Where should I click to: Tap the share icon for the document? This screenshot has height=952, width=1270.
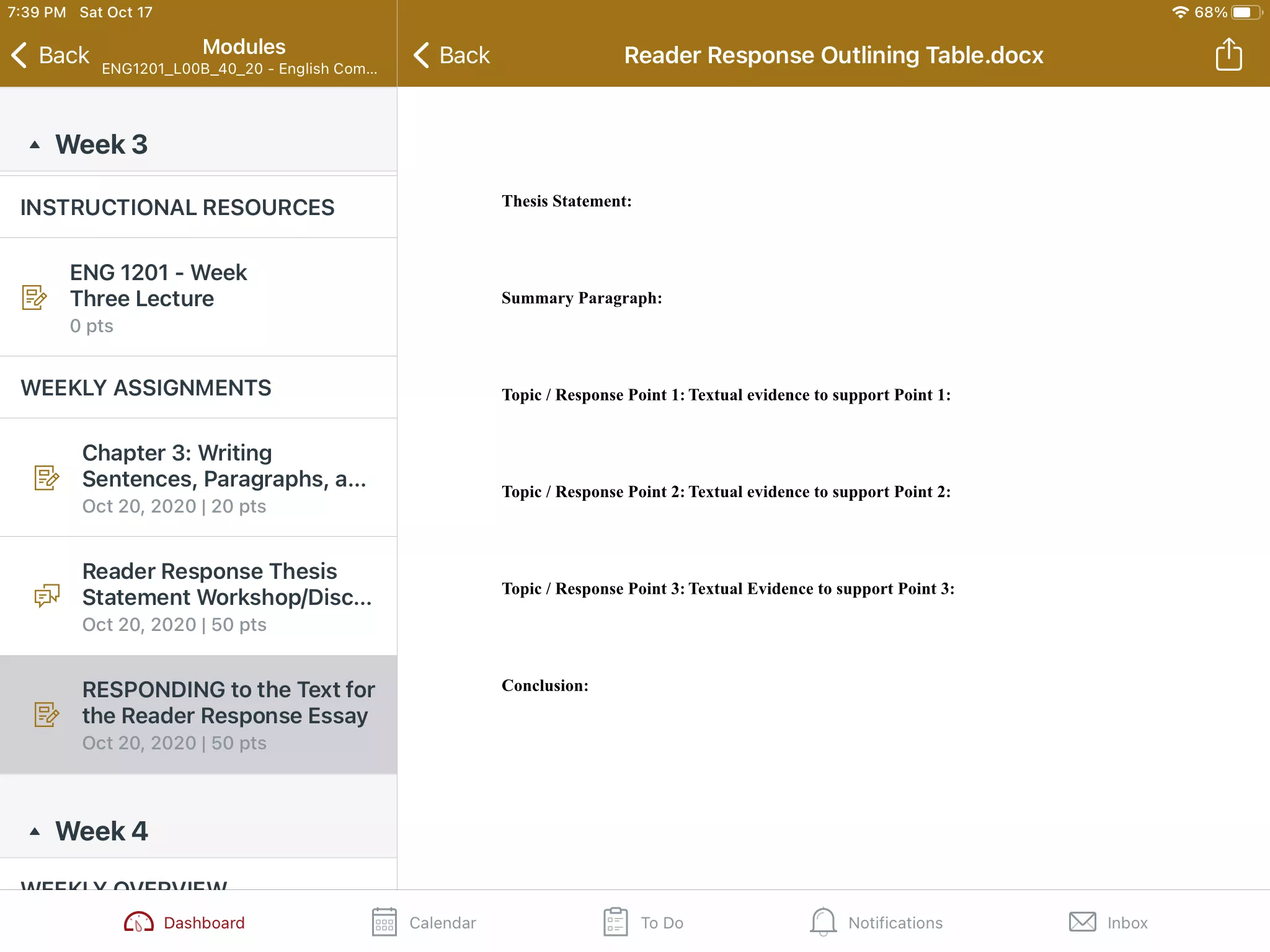point(1228,55)
